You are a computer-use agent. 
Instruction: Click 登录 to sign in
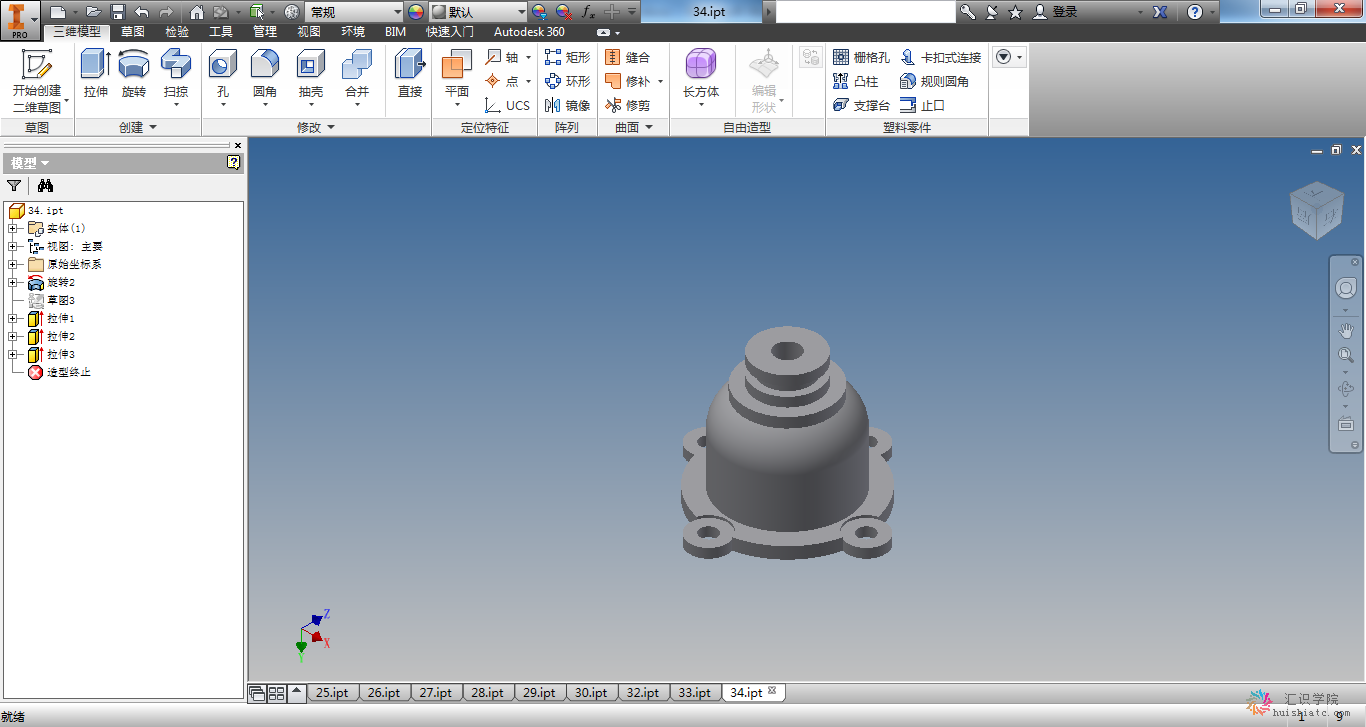tap(1056, 12)
